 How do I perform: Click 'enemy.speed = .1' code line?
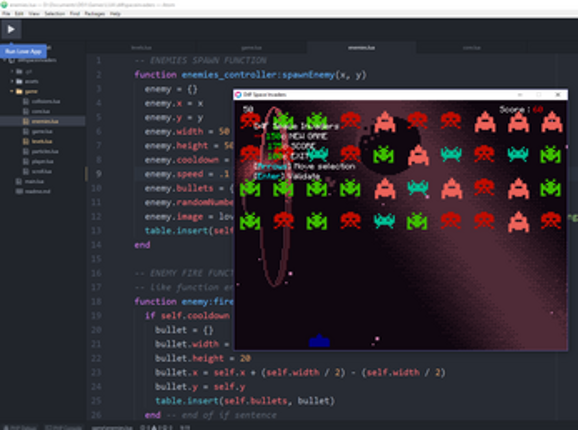(187, 174)
